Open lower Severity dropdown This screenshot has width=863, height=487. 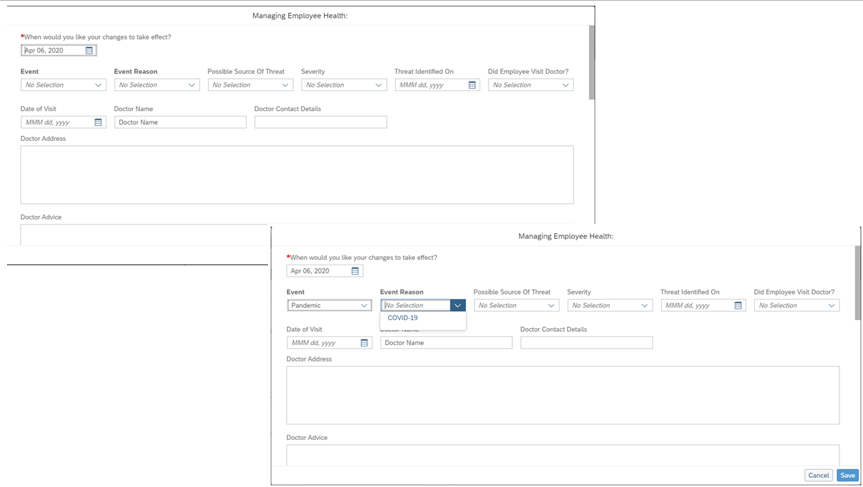[610, 305]
